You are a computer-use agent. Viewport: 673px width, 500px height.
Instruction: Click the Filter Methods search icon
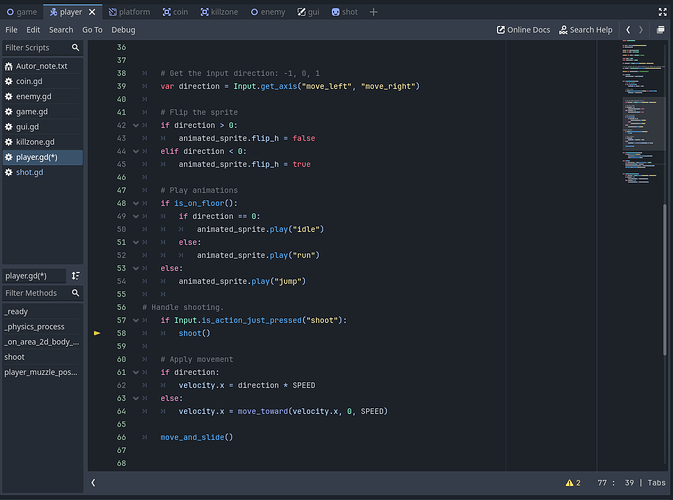coord(76,293)
